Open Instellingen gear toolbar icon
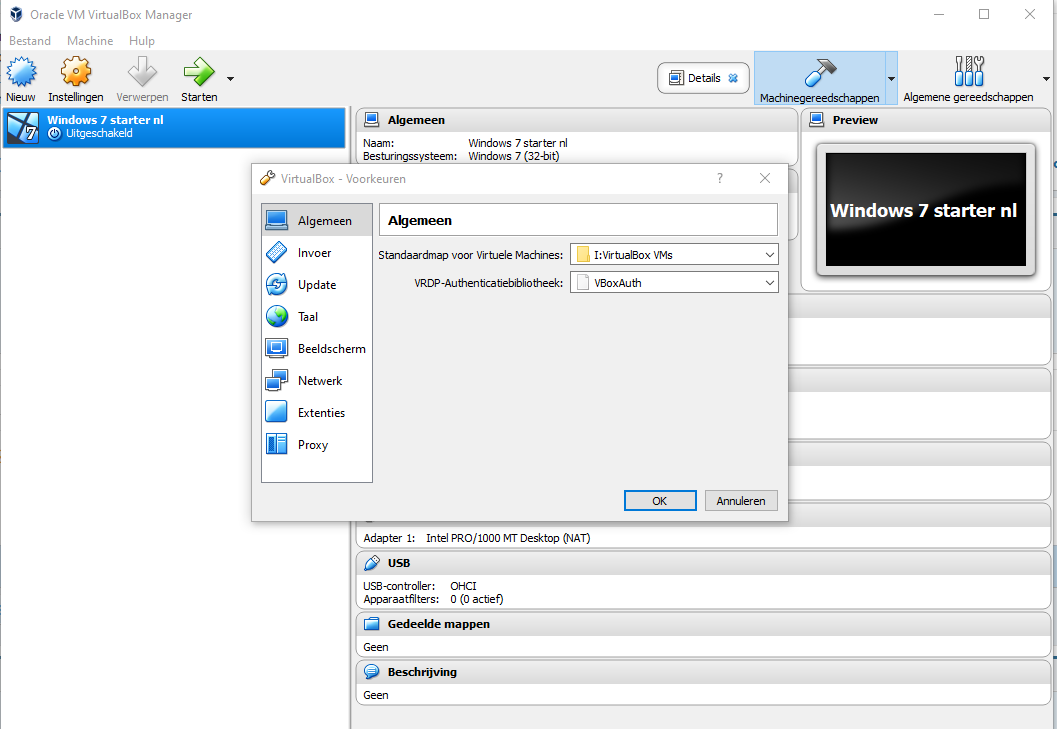1057x729 pixels. [x=76, y=71]
